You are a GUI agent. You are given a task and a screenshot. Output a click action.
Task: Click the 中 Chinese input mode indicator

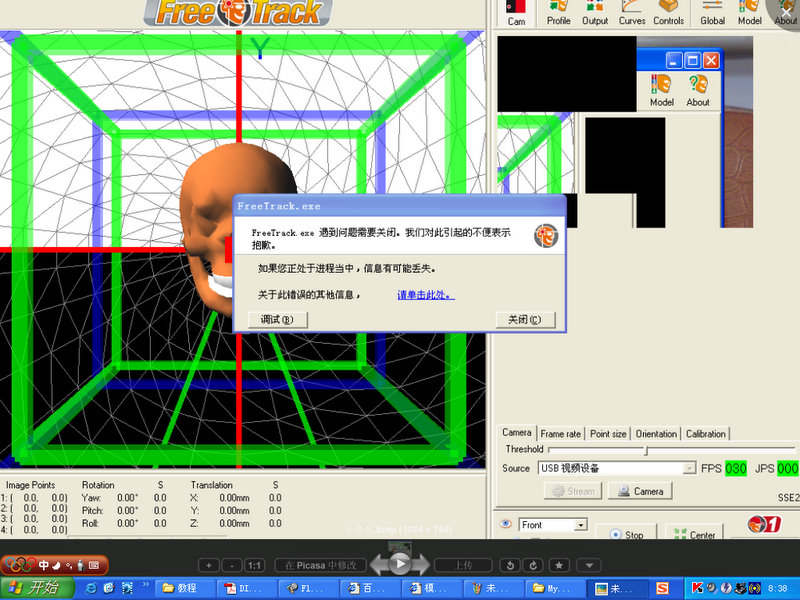point(43,565)
